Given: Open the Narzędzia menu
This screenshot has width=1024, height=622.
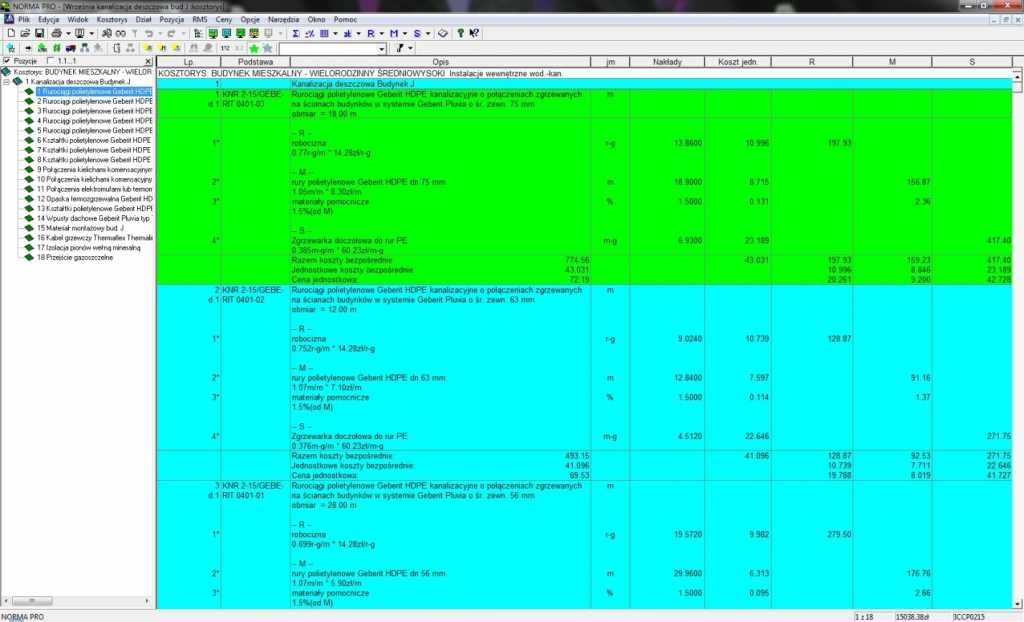Looking at the screenshot, I should tap(283, 20).
